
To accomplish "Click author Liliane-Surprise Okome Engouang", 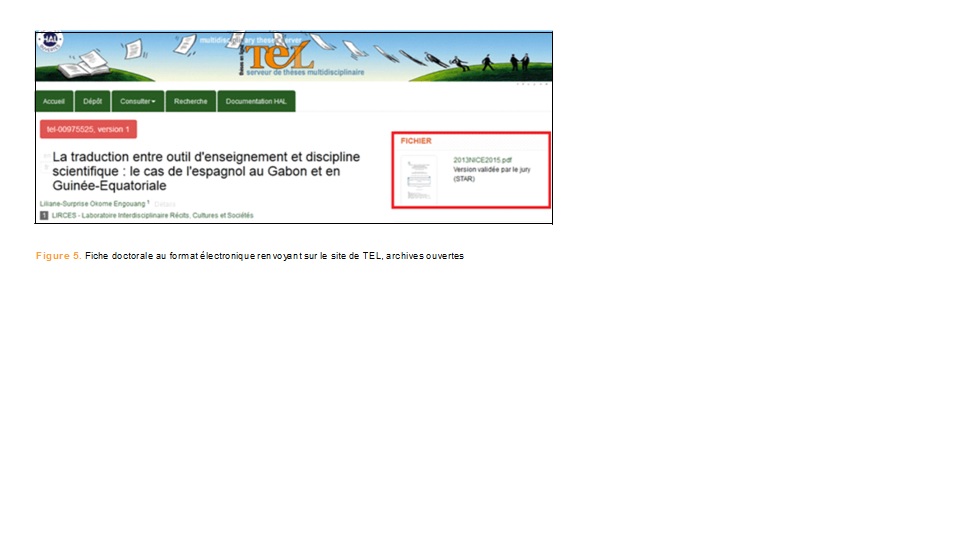I will 92,203.
